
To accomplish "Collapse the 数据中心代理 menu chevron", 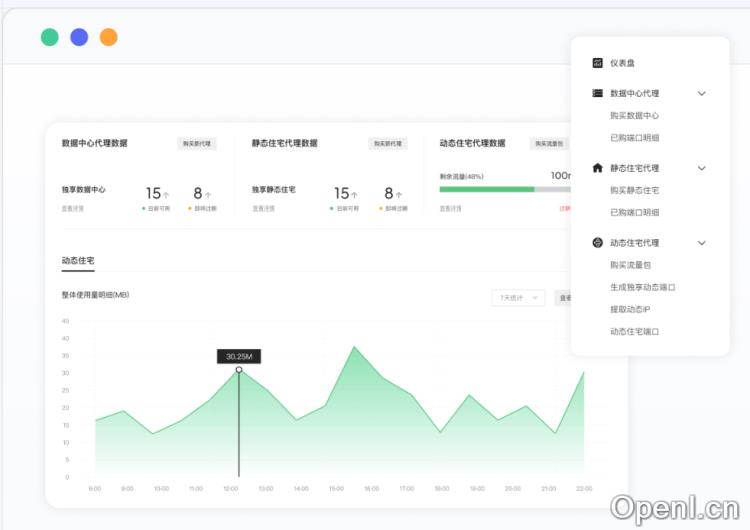I will [x=701, y=93].
